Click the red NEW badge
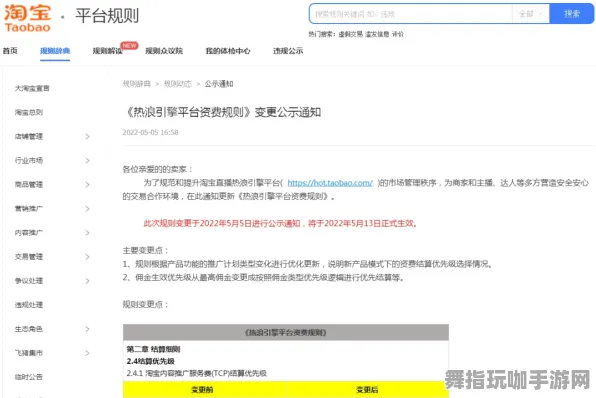This screenshot has width=596, height=398. point(129,45)
